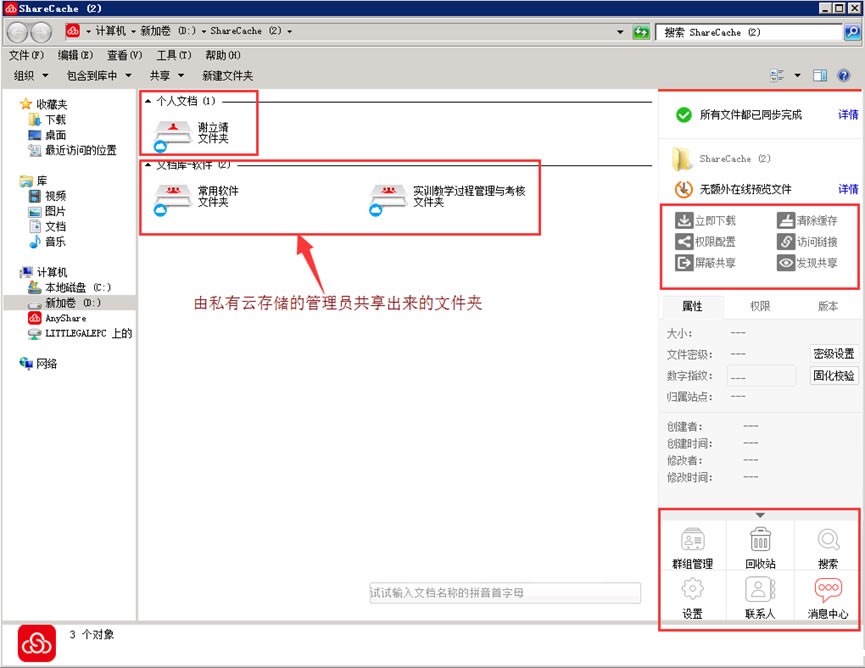Image resolution: width=865 pixels, height=668 pixels.
Task: Click 访问链接 access link icon
Action: tap(786, 242)
